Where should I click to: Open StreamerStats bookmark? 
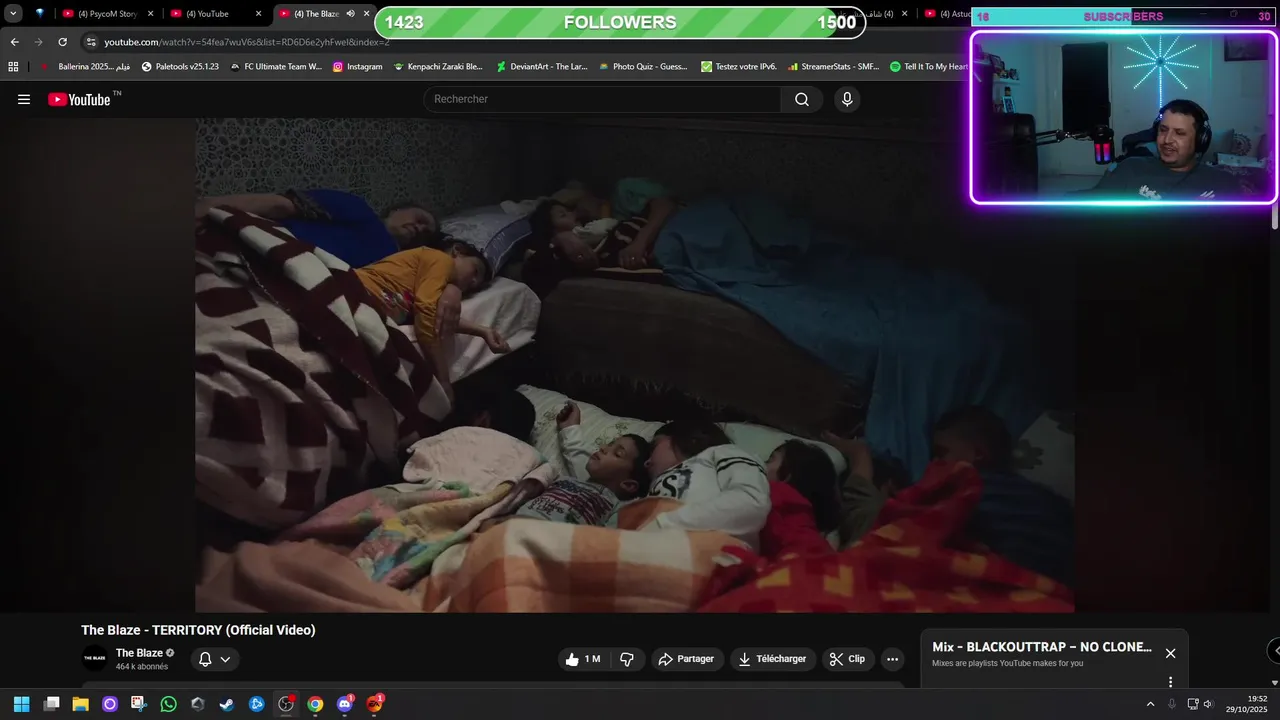(x=832, y=67)
